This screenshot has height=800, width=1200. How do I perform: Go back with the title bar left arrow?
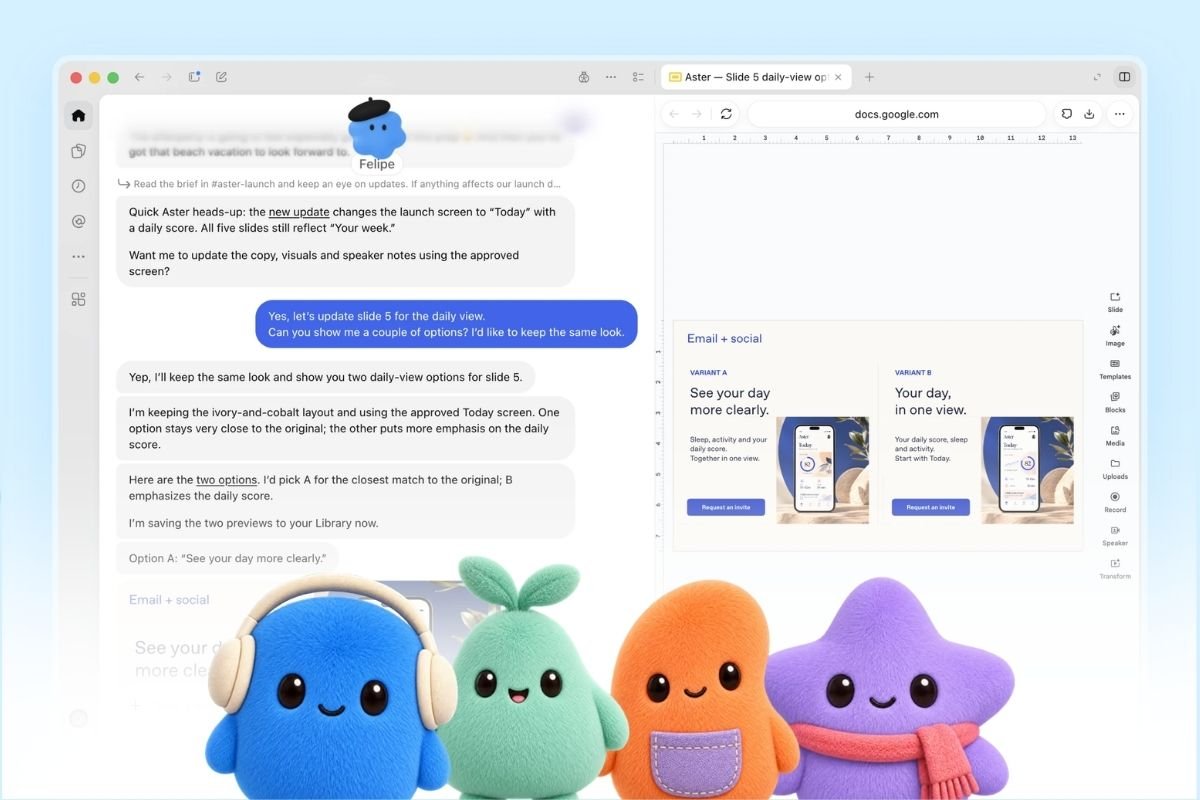[140, 77]
